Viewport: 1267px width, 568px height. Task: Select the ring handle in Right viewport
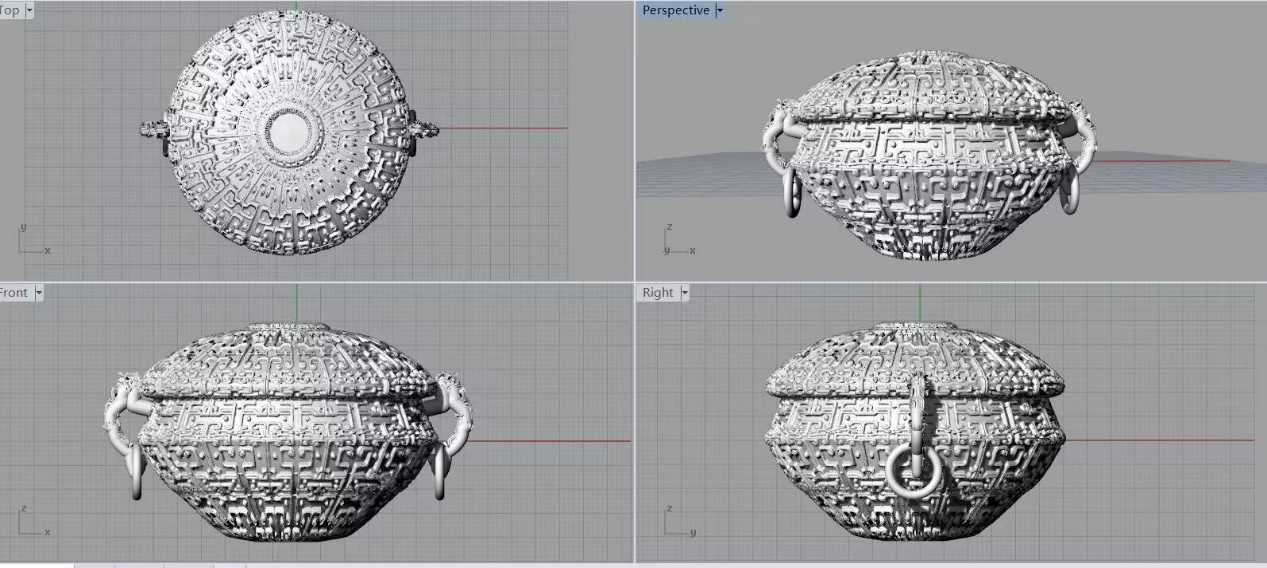(x=915, y=472)
